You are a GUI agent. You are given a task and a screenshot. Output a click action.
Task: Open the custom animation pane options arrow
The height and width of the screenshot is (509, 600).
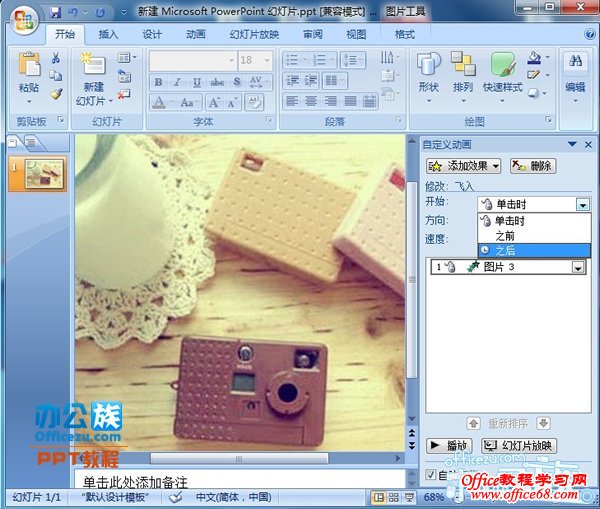pyautogui.click(x=572, y=145)
